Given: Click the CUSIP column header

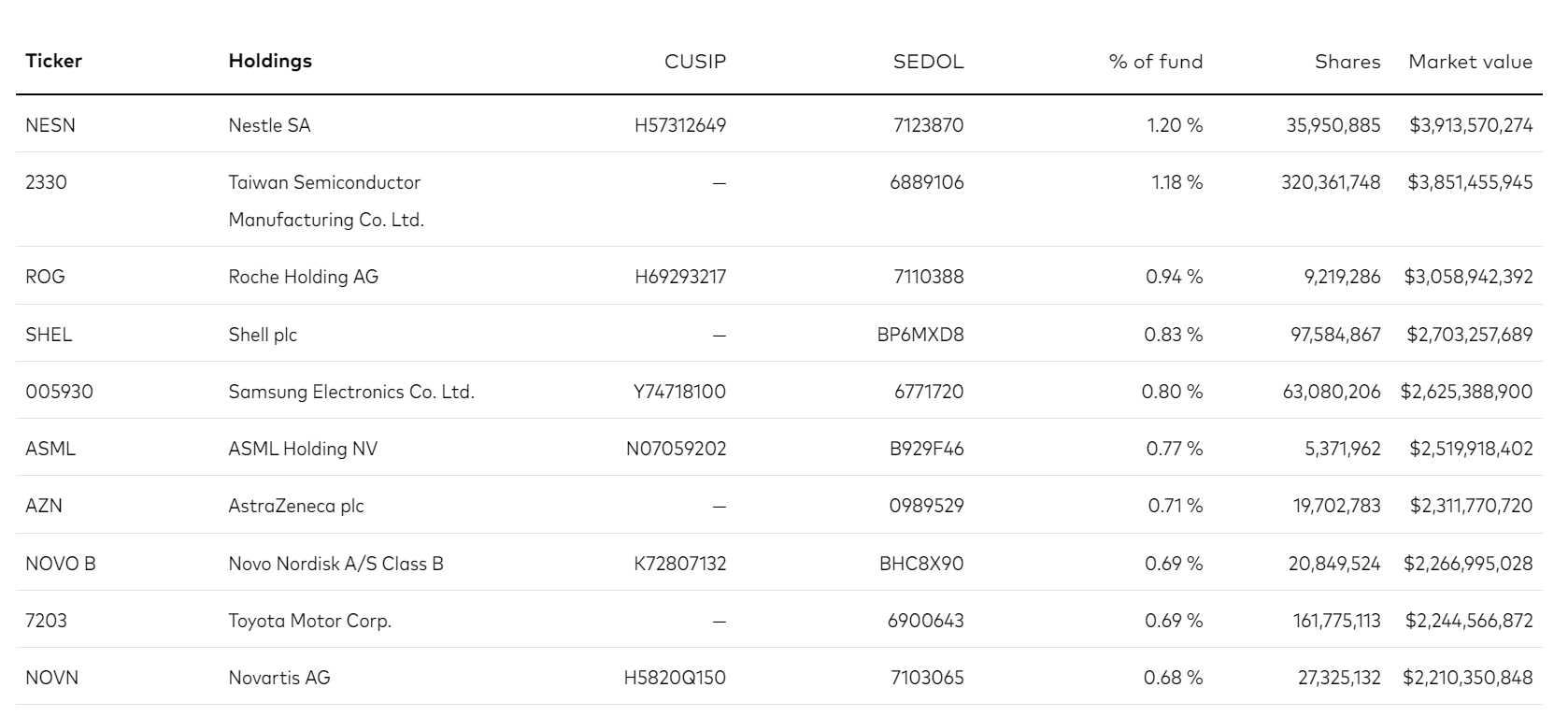Looking at the screenshot, I should click(695, 62).
